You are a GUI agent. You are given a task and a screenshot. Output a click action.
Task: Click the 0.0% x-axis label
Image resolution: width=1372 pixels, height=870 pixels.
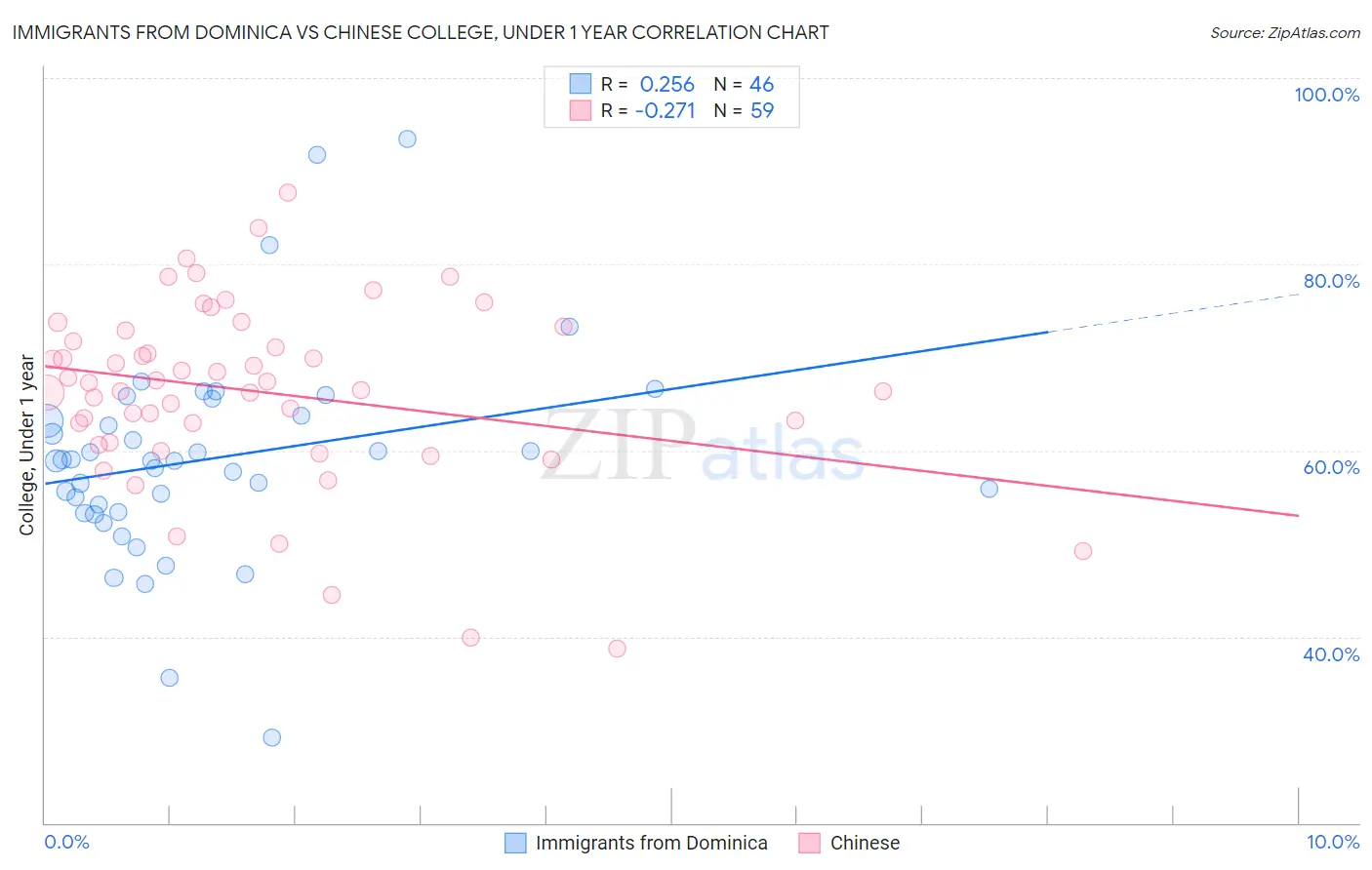pos(66,842)
